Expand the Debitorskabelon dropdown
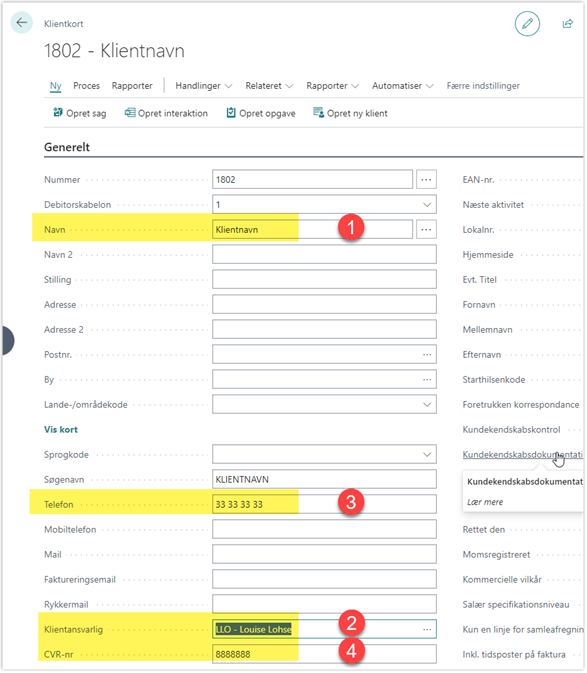587x673 pixels. [x=427, y=205]
